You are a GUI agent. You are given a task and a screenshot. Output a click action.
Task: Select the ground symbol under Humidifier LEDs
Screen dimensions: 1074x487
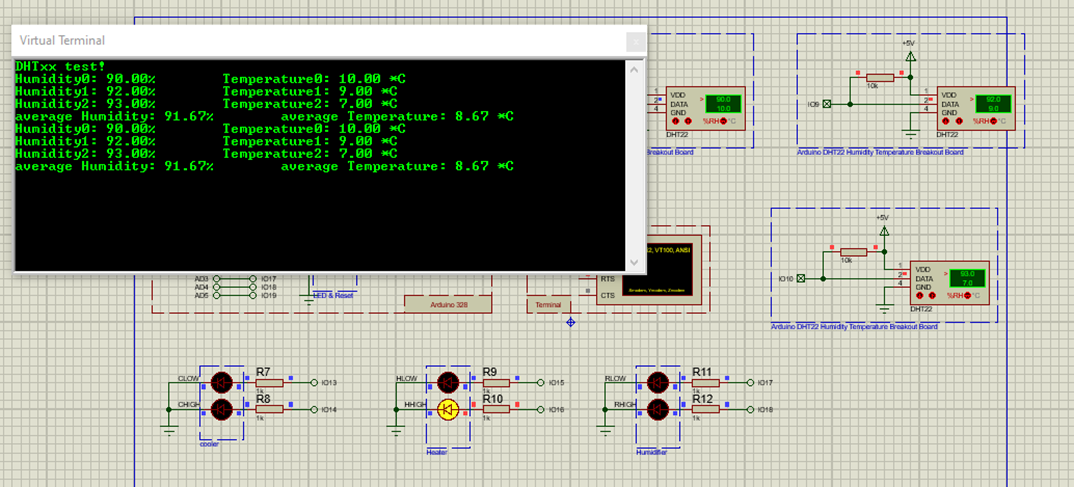[605, 430]
